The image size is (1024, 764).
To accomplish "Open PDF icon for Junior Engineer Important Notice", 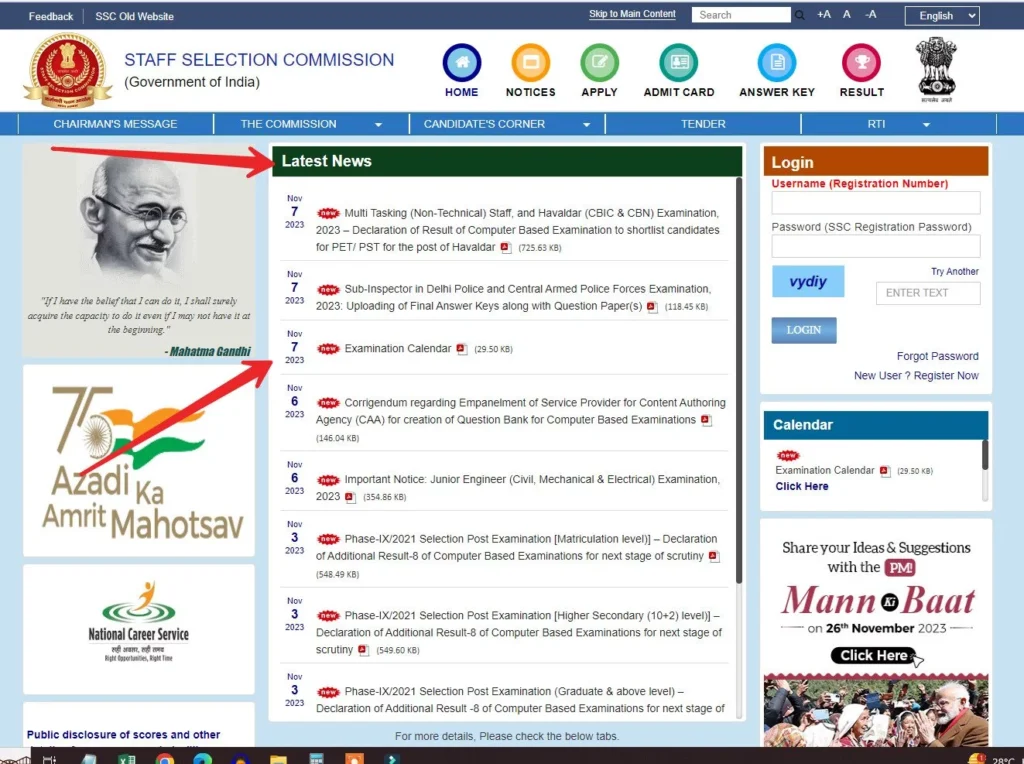I will [x=350, y=497].
